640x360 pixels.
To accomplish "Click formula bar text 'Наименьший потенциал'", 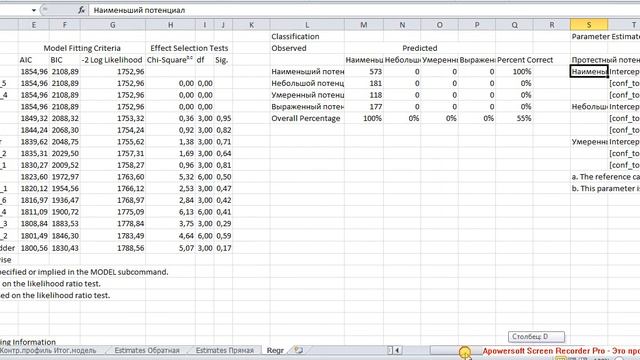I will 139,10.
